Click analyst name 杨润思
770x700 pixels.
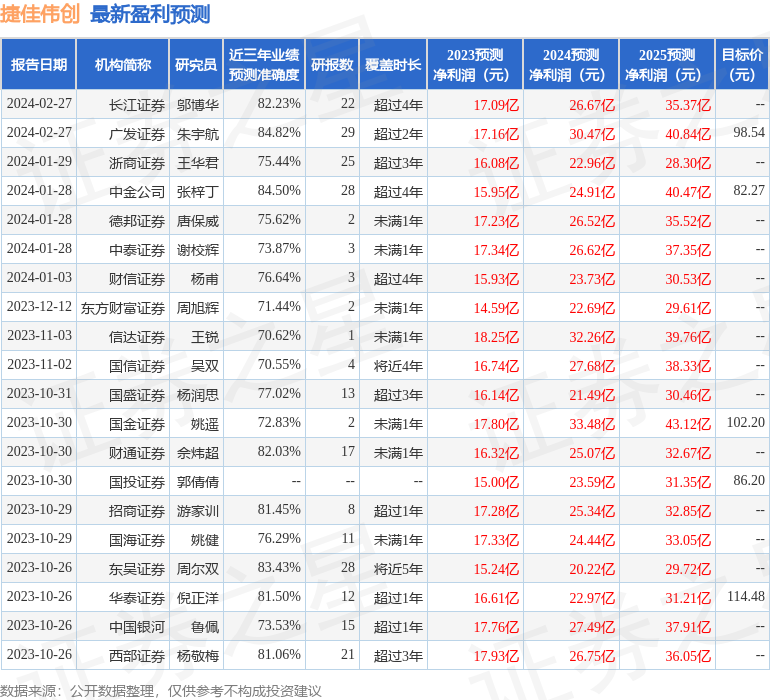197,394
